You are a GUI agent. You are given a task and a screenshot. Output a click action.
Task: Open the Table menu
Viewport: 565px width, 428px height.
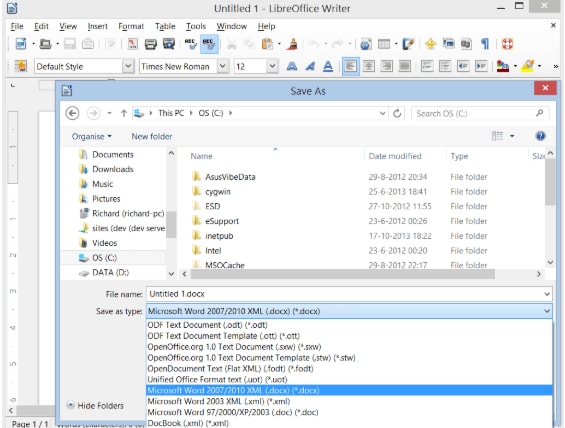[165, 26]
